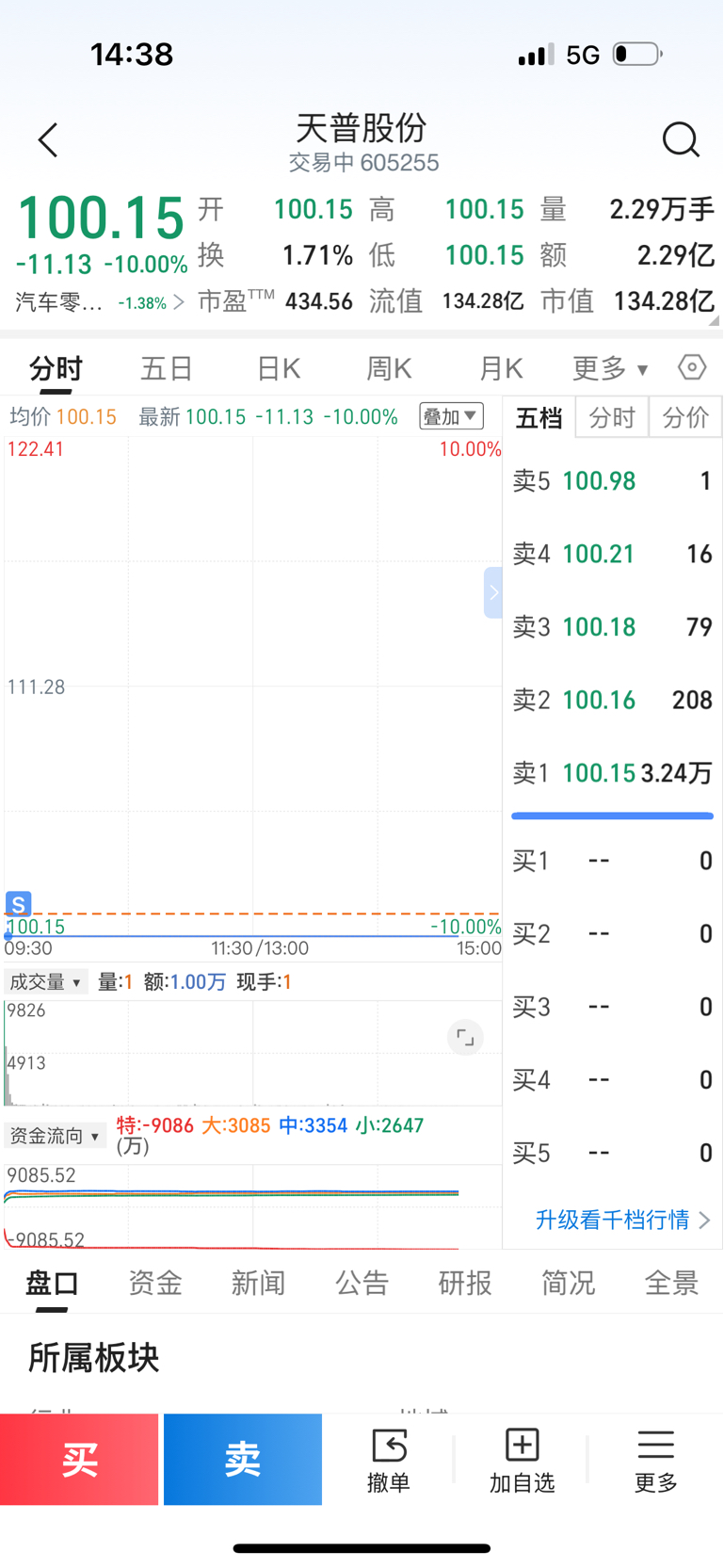Select 卖4 row at 100.21
Screen dimensions: 724x1568
[612, 554]
